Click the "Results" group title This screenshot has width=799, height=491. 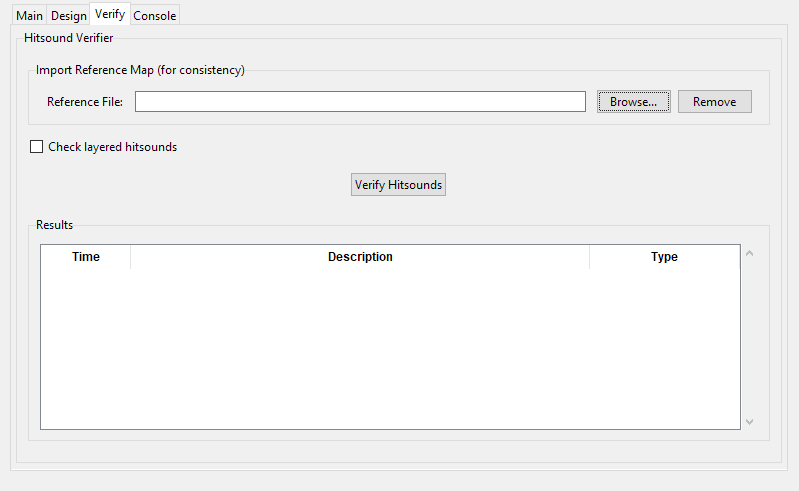click(54, 225)
